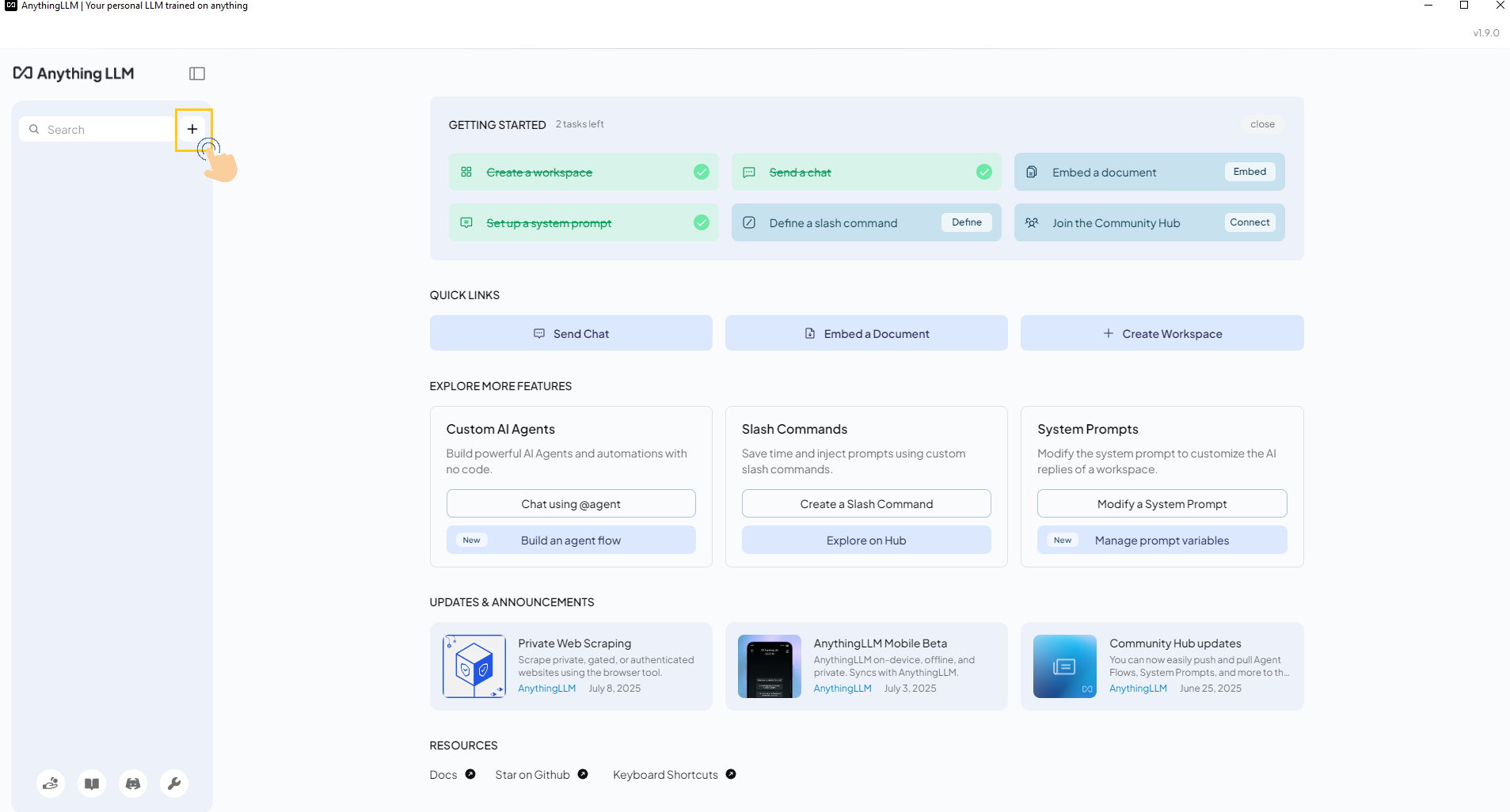Select Build an agent flow
The width and height of the screenshot is (1510, 812).
(x=571, y=540)
